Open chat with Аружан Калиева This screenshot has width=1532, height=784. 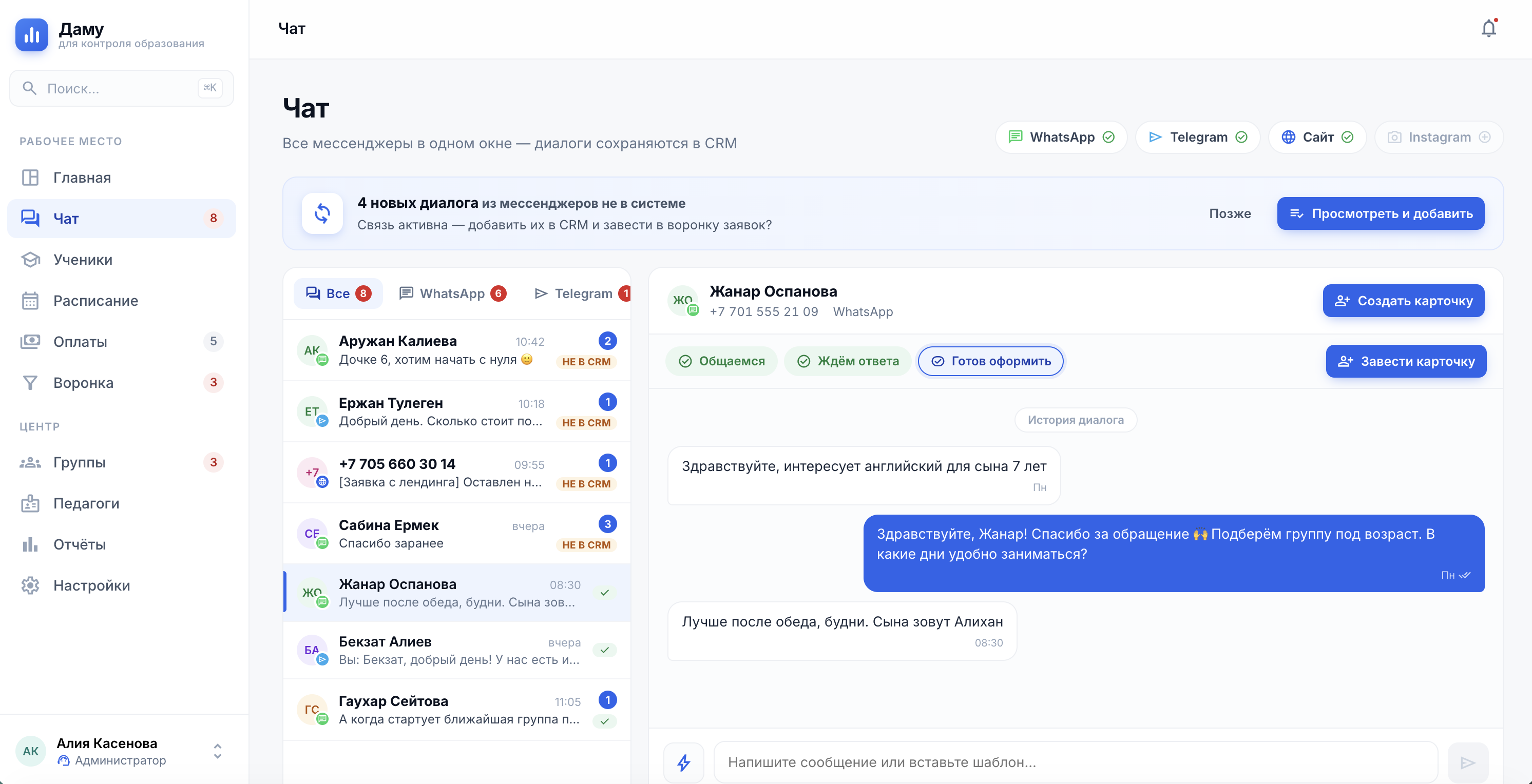click(x=457, y=350)
